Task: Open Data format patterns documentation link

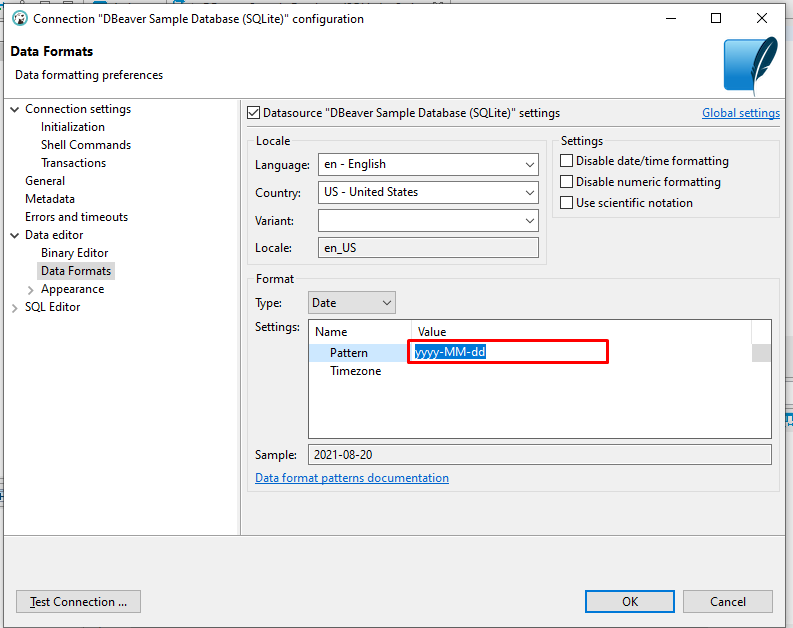Action: (352, 478)
